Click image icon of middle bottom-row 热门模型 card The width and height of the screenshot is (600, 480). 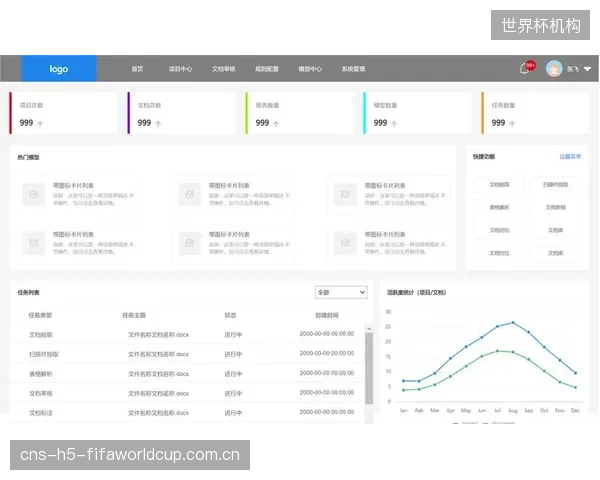pos(189,243)
